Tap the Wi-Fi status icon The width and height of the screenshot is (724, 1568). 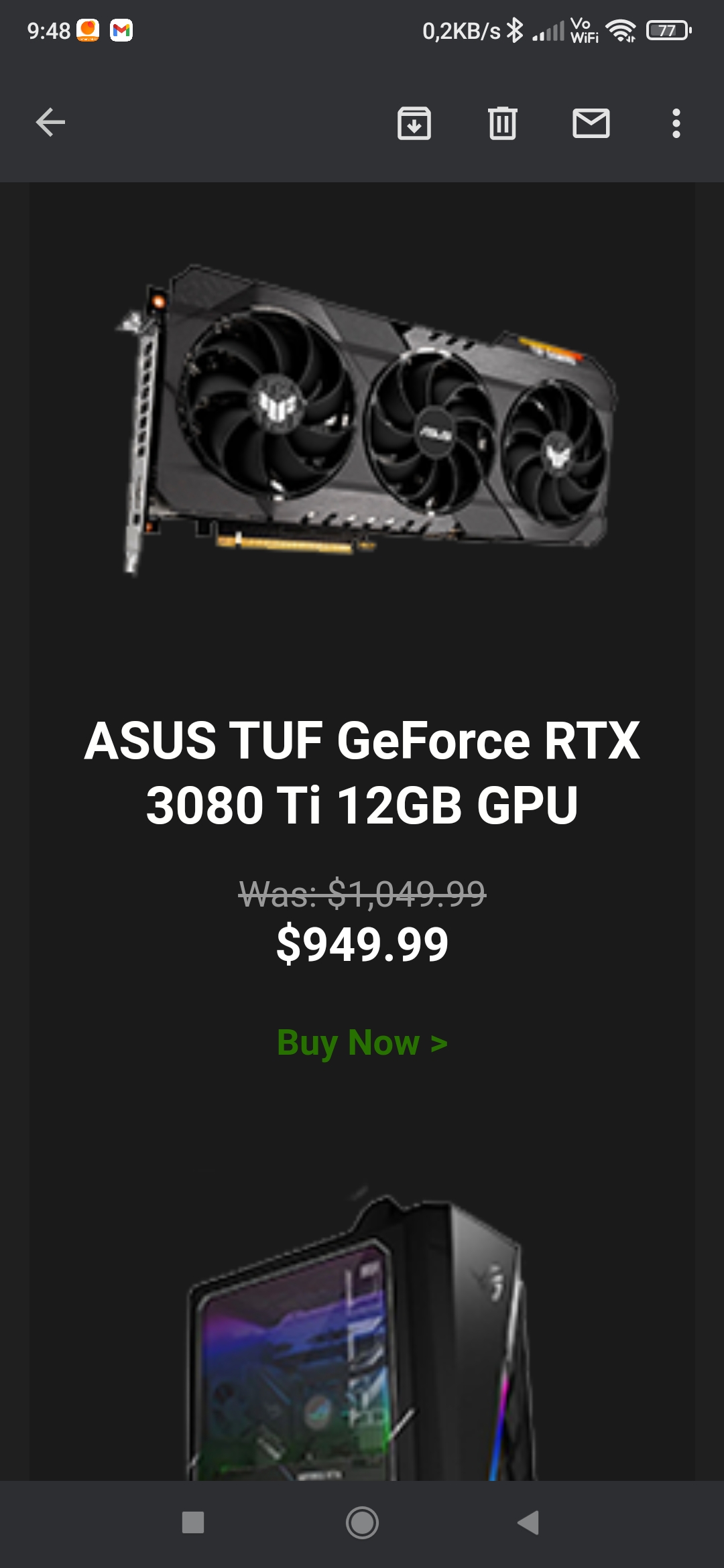pyautogui.click(x=621, y=31)
